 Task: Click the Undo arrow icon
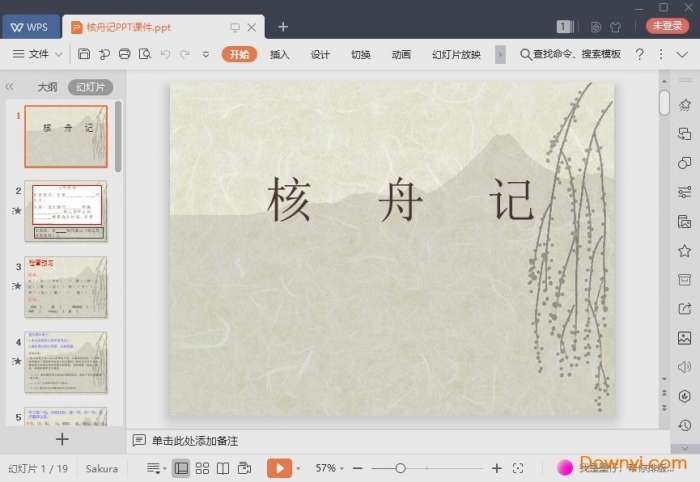click(166, 54)
